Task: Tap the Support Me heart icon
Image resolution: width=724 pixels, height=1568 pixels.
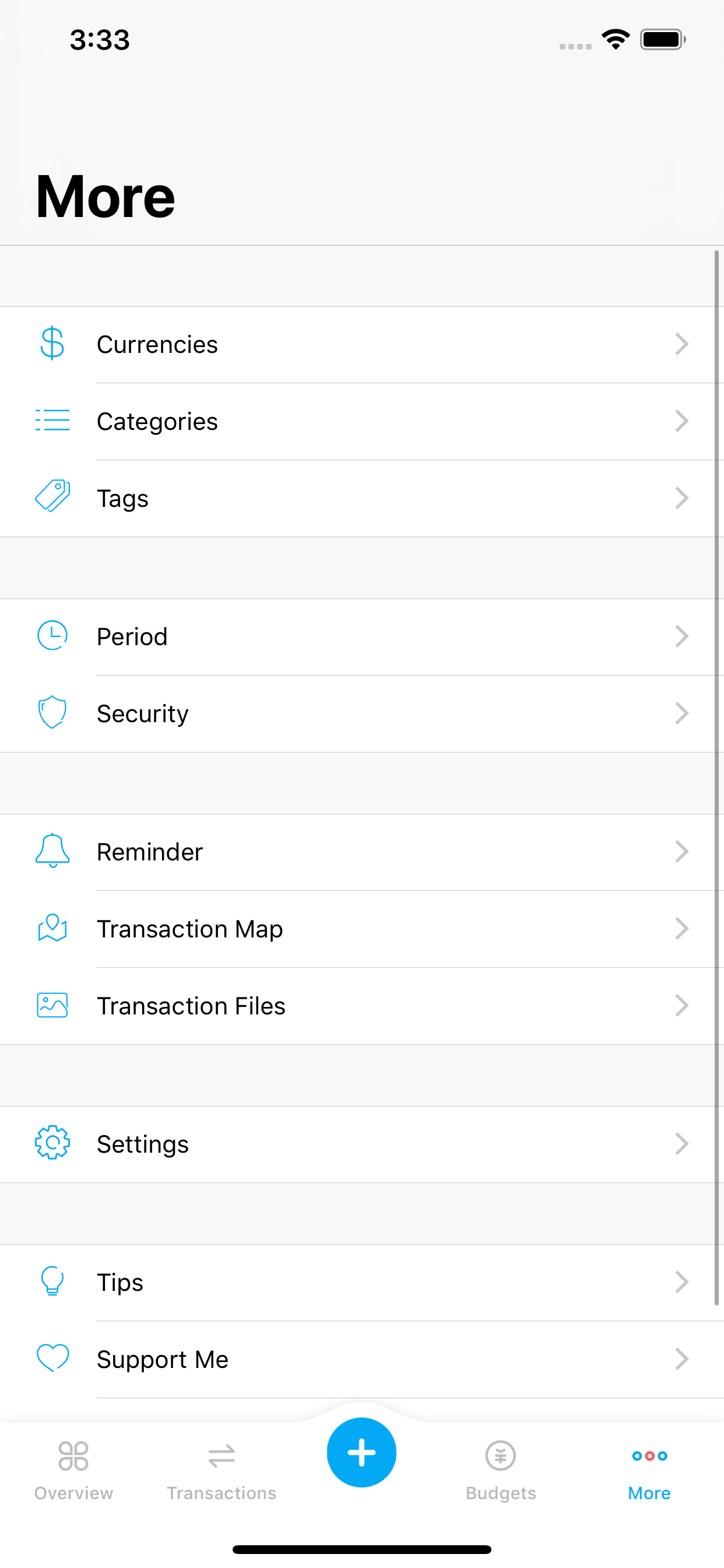Action: click(x=52, y=1357)
